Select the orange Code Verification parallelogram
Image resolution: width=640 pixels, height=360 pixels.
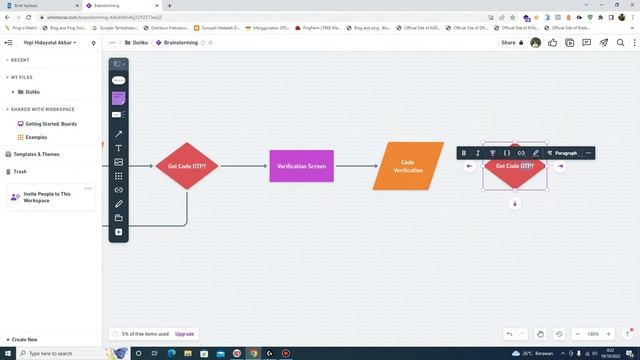click(408, 166)
